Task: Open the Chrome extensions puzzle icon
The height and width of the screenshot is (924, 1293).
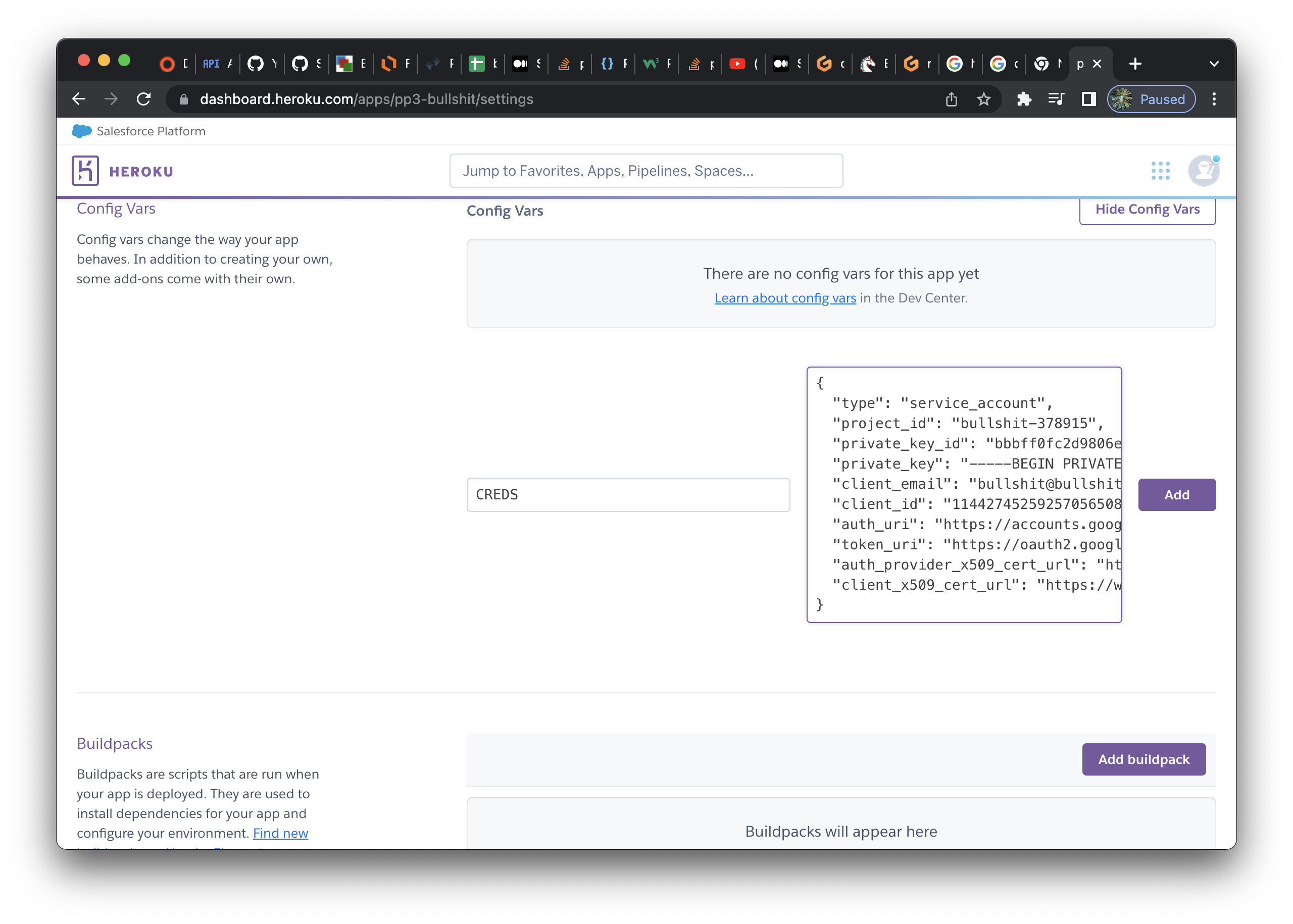Action: [1024, 99]
